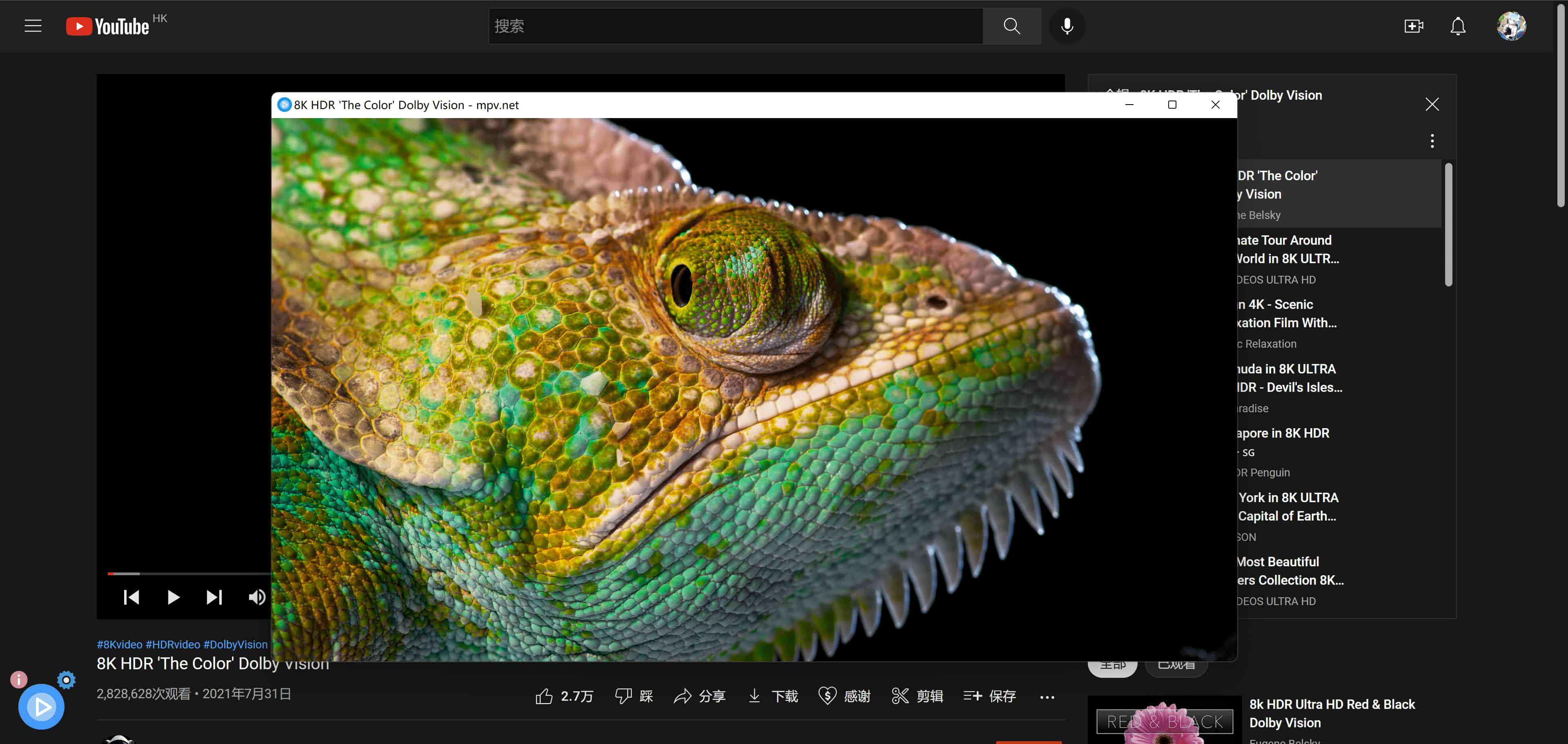Open the playlist three-dot options menu
Viewport: 1568px width, 744px height.
pyautogui.click(x=1432, y=141)
